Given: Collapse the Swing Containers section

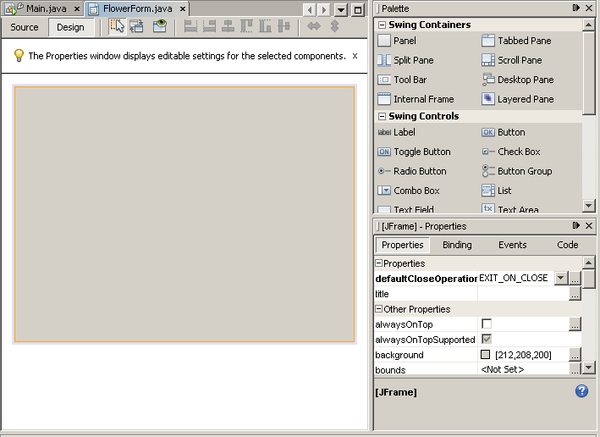Looking at the screenshot, I should tap(382, 24).
